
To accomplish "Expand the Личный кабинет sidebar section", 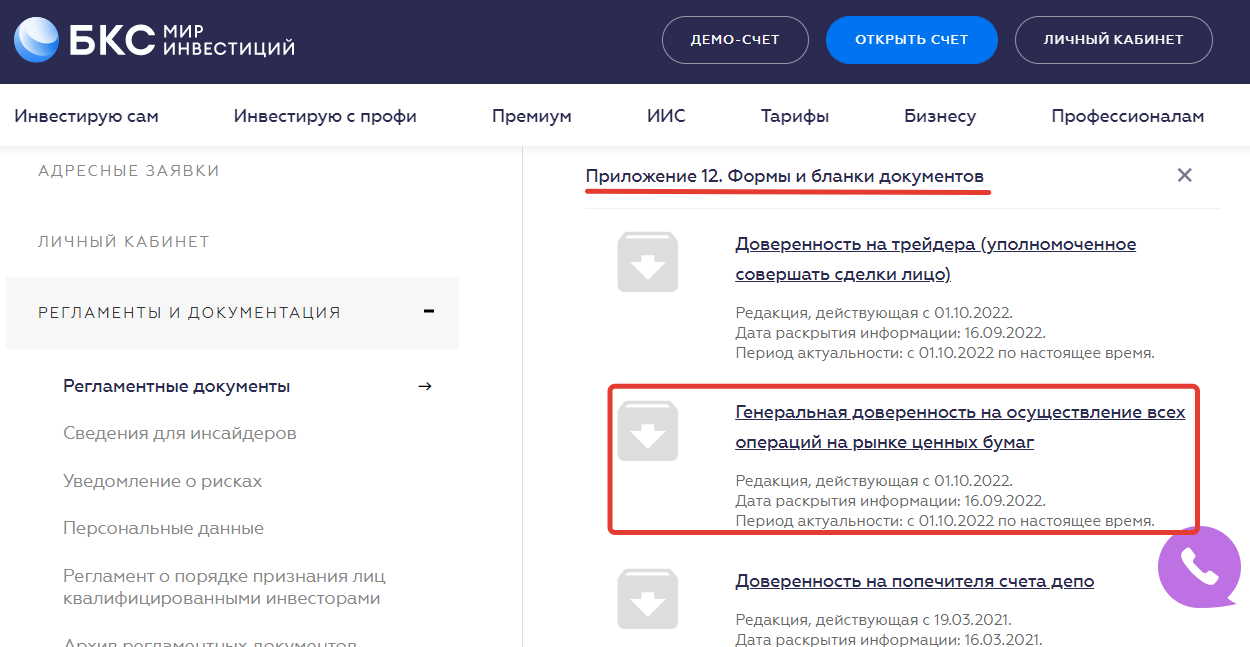I will point(124,241).
